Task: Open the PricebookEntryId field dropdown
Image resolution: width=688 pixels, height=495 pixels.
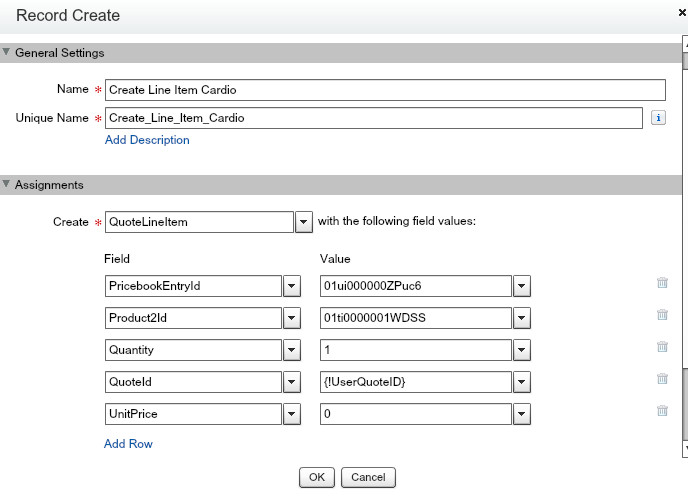Action: pos(292,287)
